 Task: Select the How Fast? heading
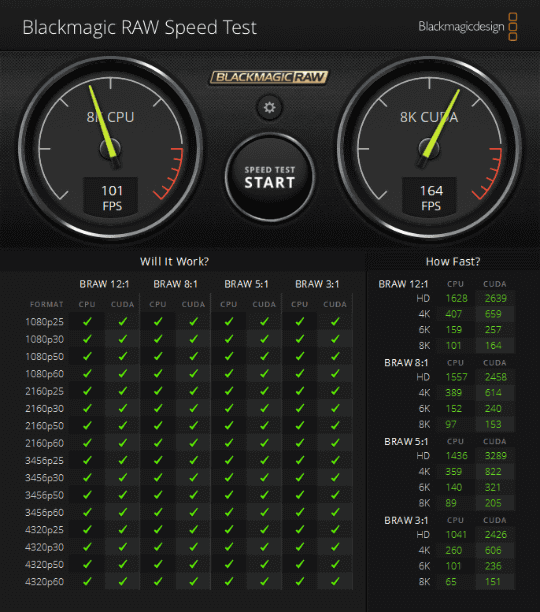click(x=453, y=262)
